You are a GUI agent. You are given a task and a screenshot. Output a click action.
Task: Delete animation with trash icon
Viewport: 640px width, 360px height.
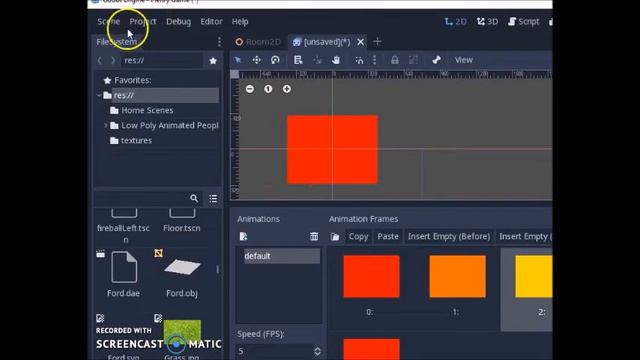coord(314,236)
